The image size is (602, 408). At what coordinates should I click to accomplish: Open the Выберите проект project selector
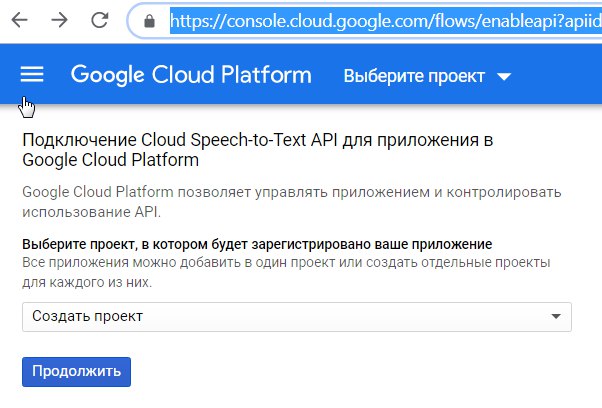(x=427, y=76)
